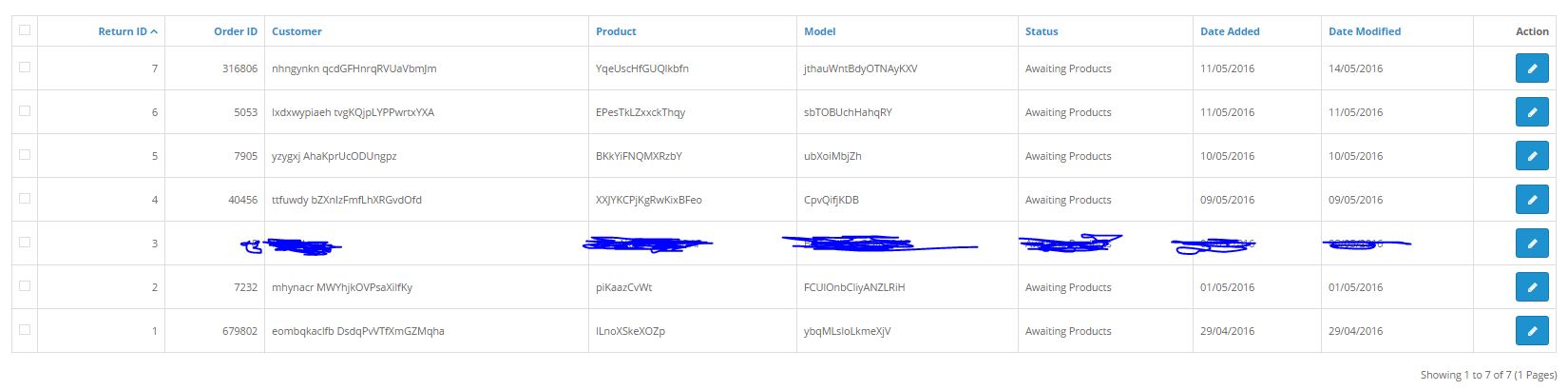Edit return ID 2 with pencil button

(1532, 287)
